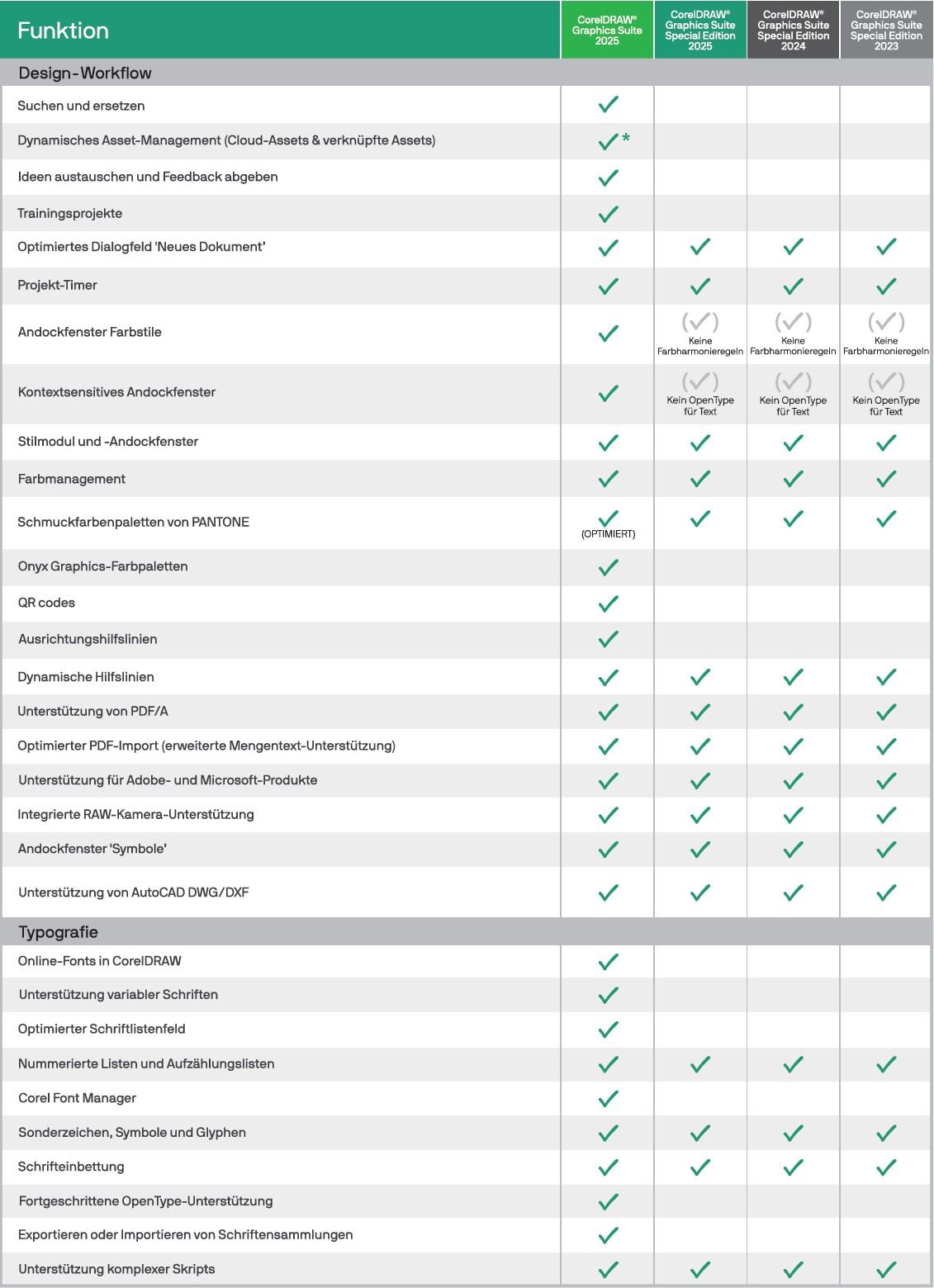Screen dimensions: 934x1288
Task: Select the CorelDRAW Graphics Suite 2025 column header
Action: (607, 31)
